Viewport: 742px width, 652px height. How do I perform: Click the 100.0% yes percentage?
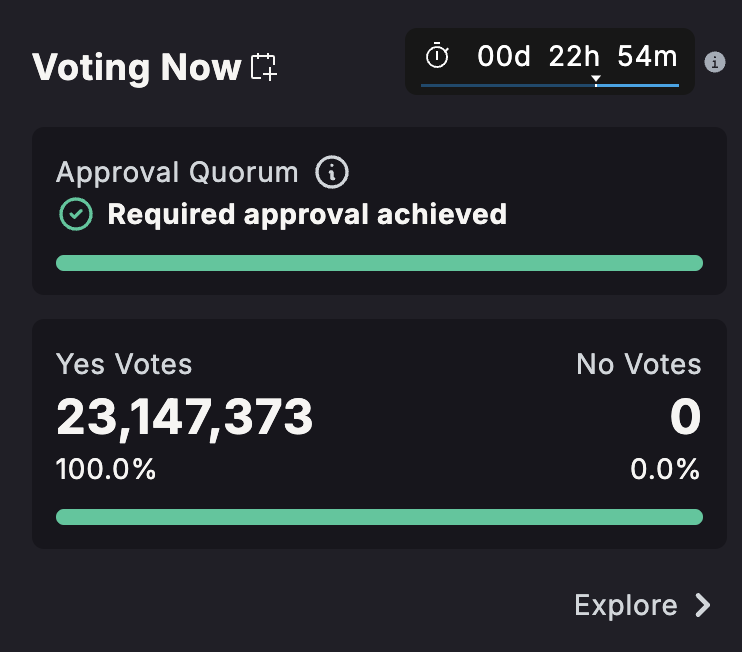(106, 469)
